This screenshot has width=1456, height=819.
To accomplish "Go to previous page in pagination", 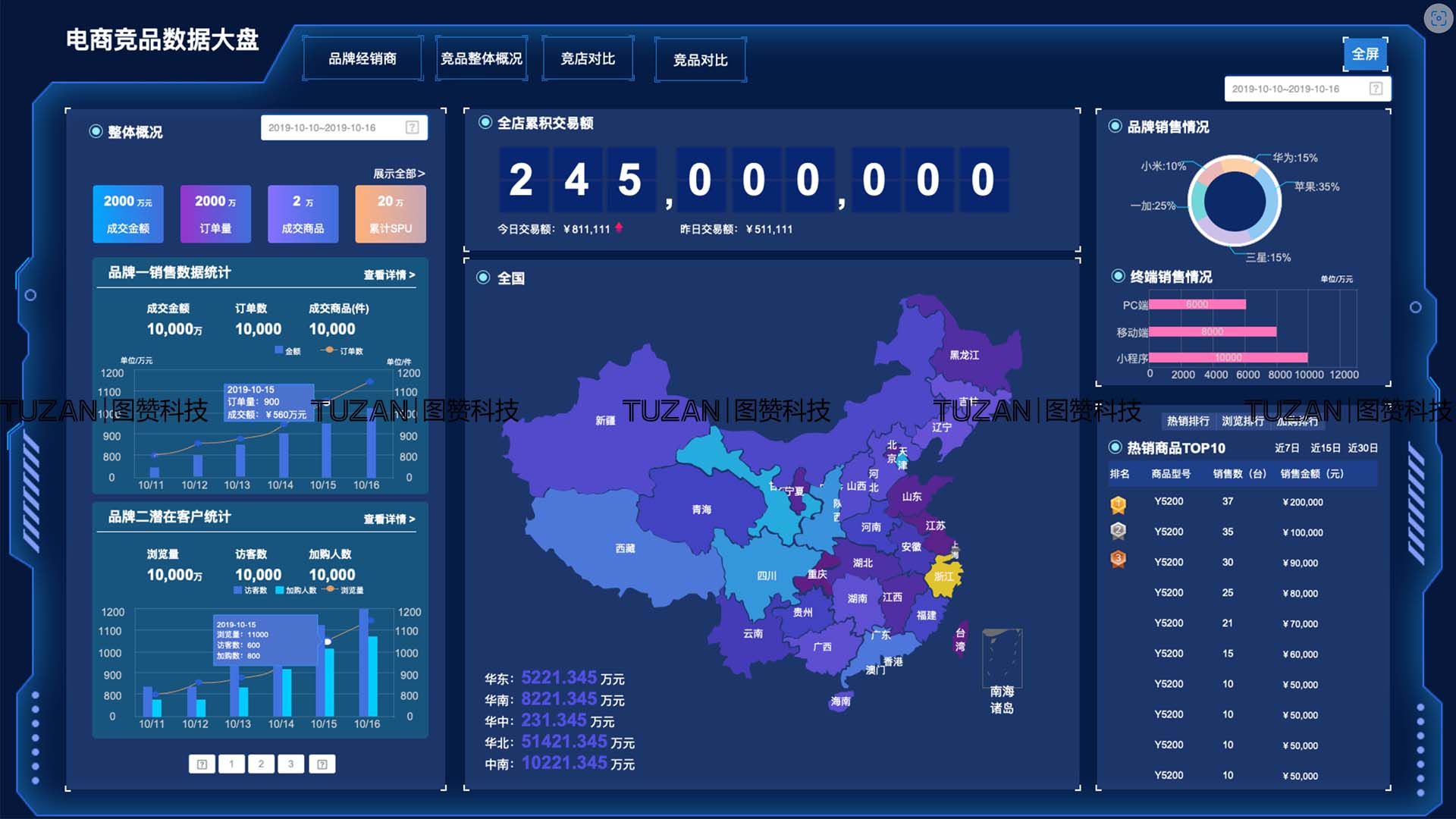I will 202,764.
